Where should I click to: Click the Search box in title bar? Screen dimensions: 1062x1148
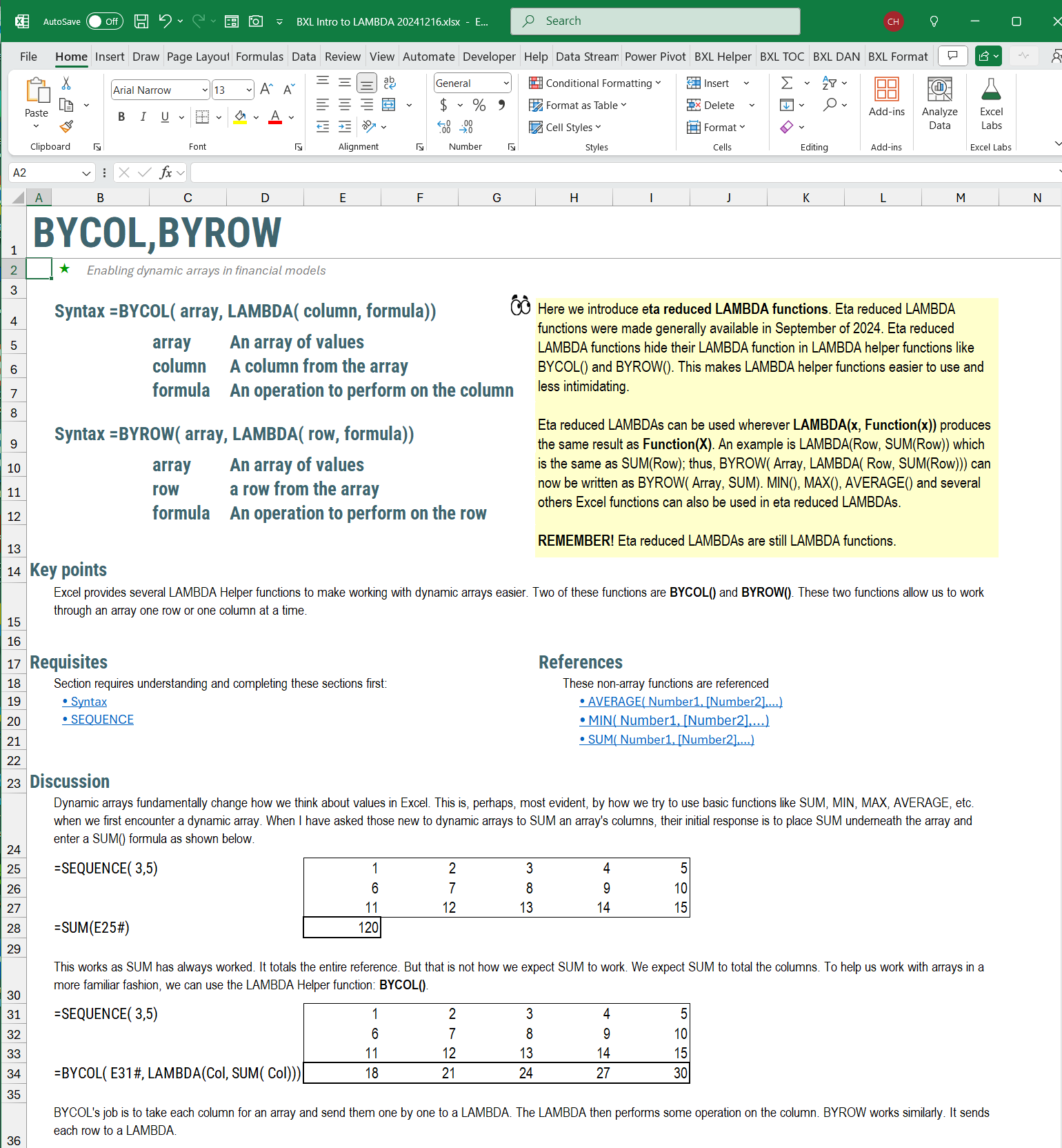click(655, 21)
